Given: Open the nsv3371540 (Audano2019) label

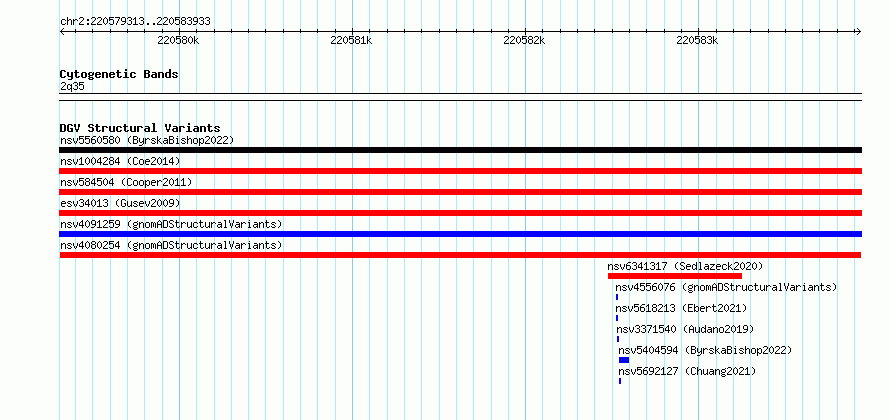Looking at the screenshot, I should pos(685,329).
